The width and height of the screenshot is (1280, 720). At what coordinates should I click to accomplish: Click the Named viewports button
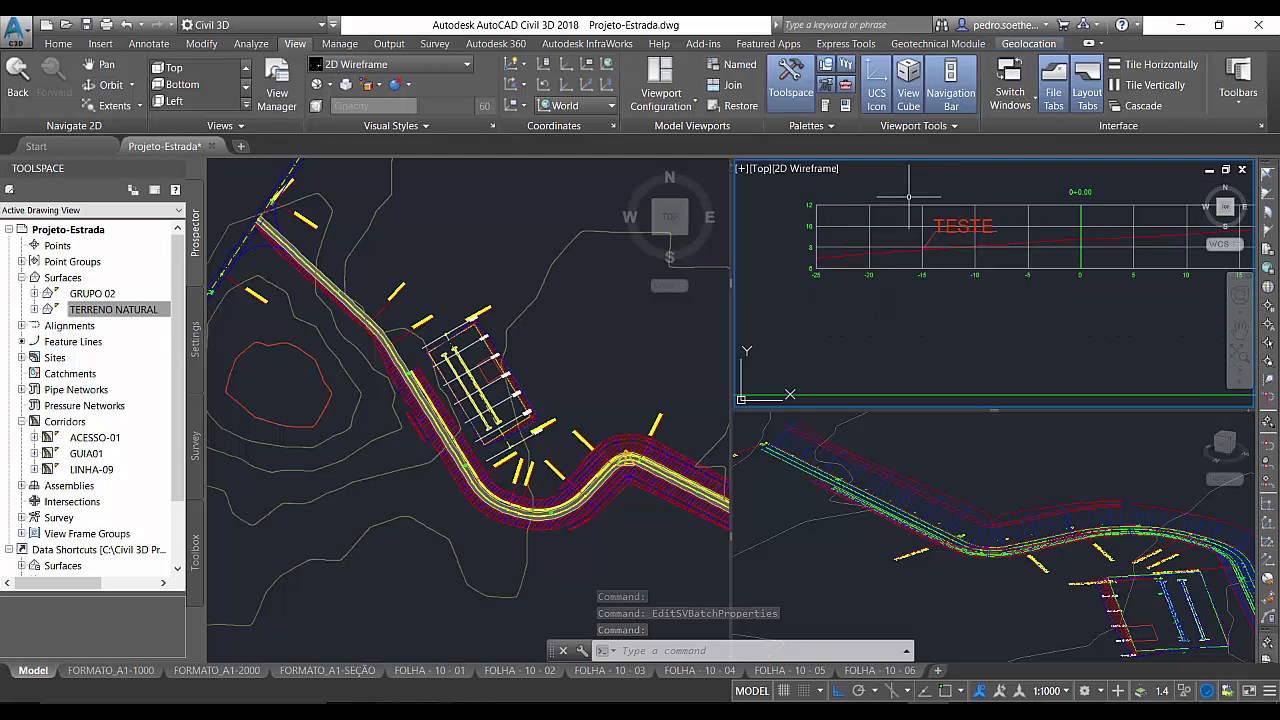click(x=731, y=64)
